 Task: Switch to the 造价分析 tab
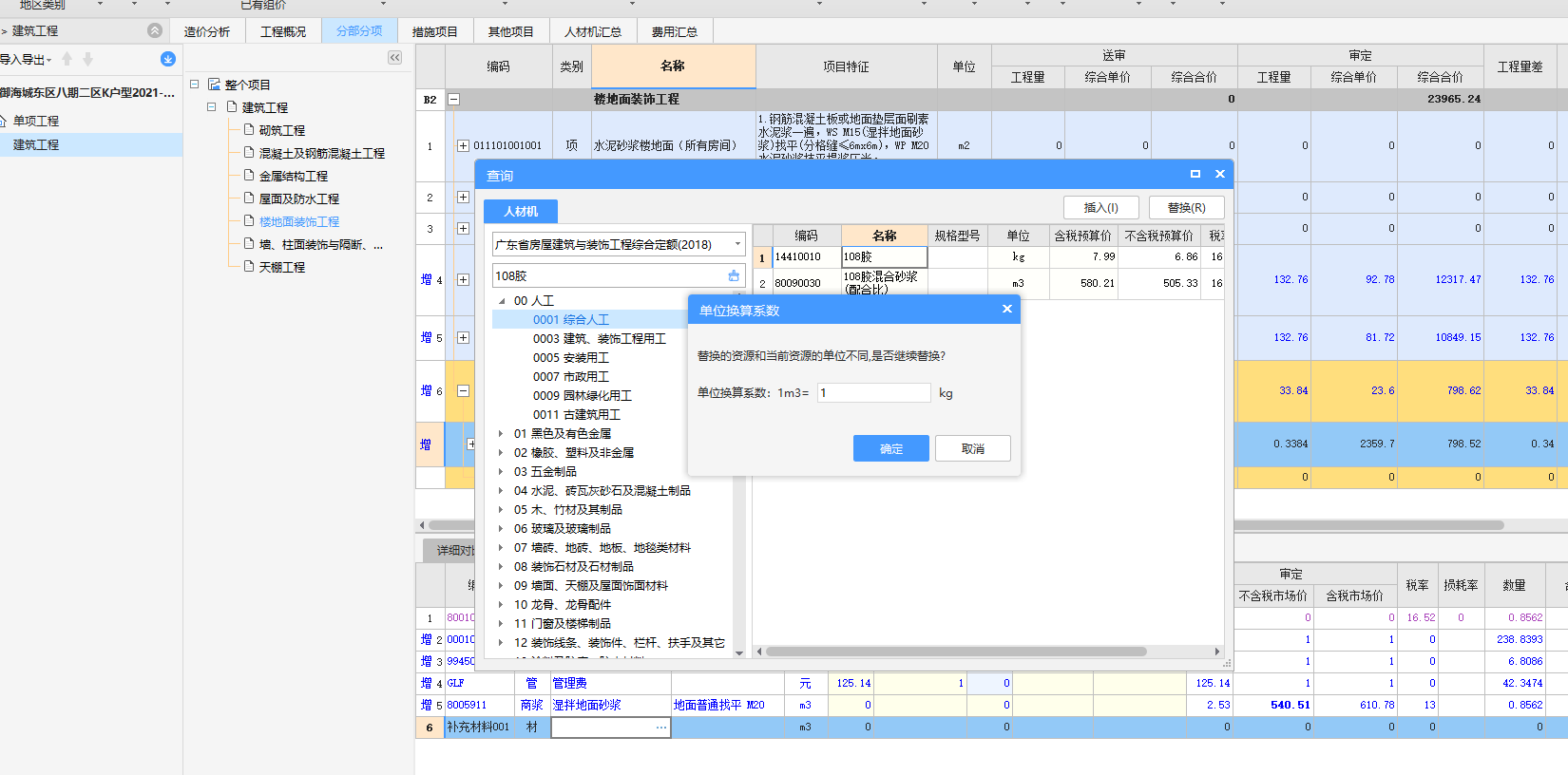coord(207,31)
